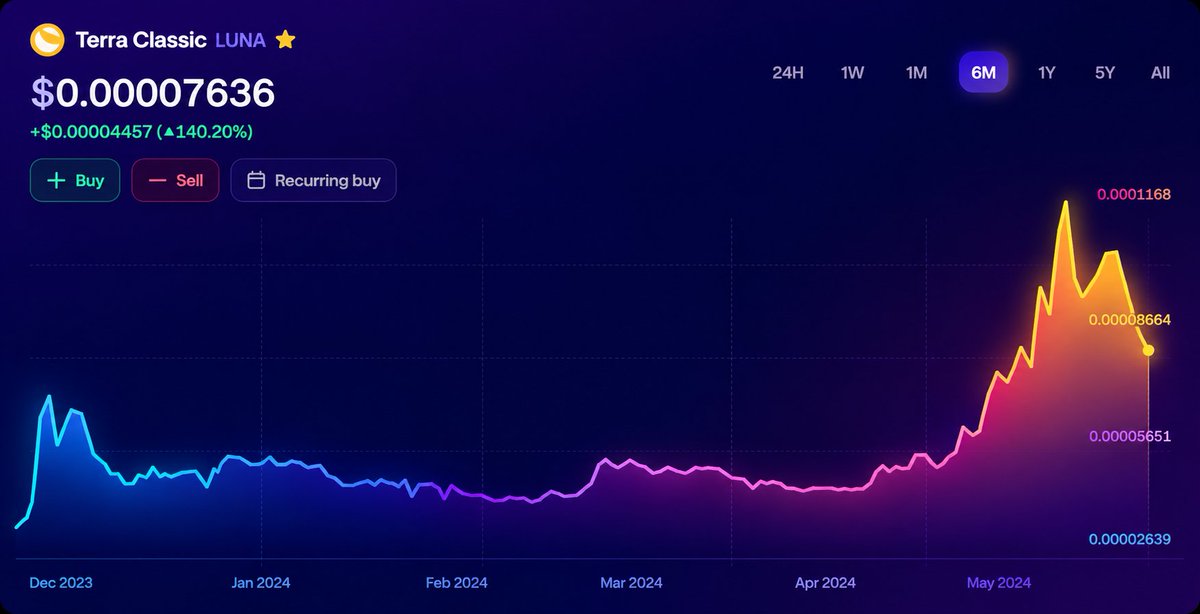Click the current price dot on chart
This screenshot has height=614, width=1200.
(1148, 350)
